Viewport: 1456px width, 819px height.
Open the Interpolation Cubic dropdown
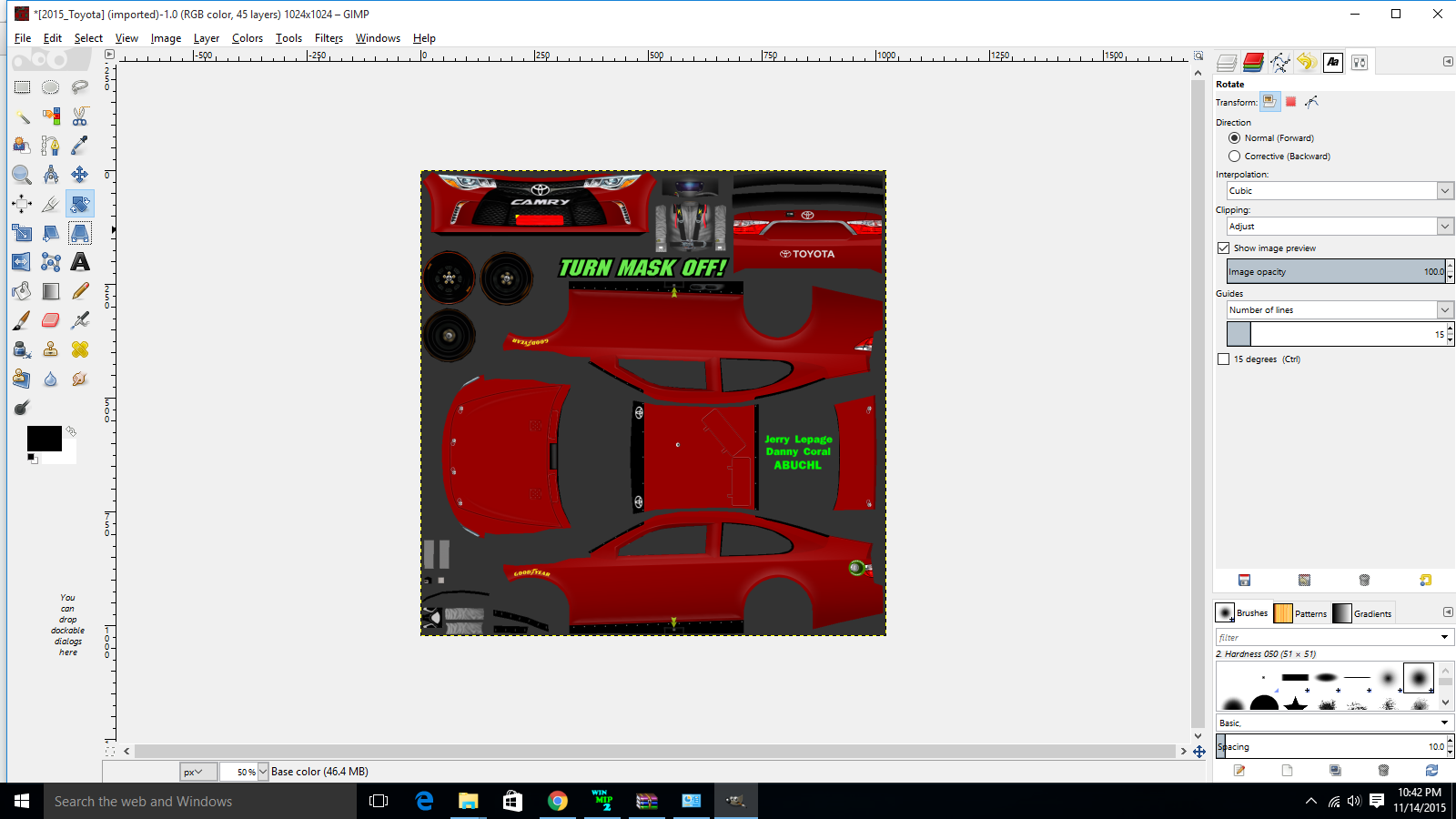tap(1445, 191)
